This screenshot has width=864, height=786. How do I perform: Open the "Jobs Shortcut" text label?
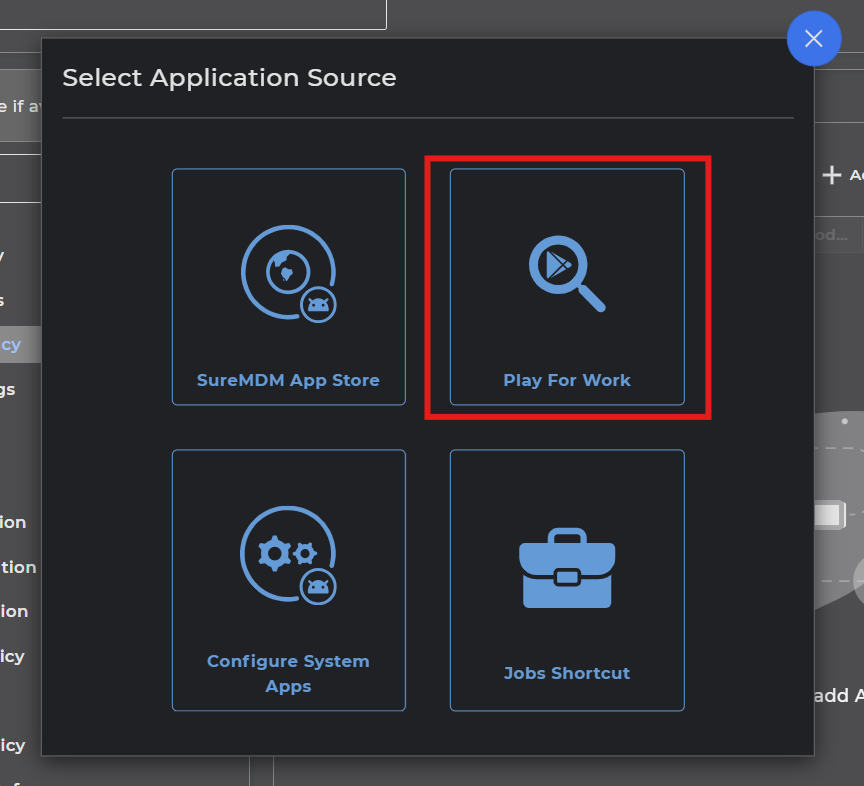567,673
